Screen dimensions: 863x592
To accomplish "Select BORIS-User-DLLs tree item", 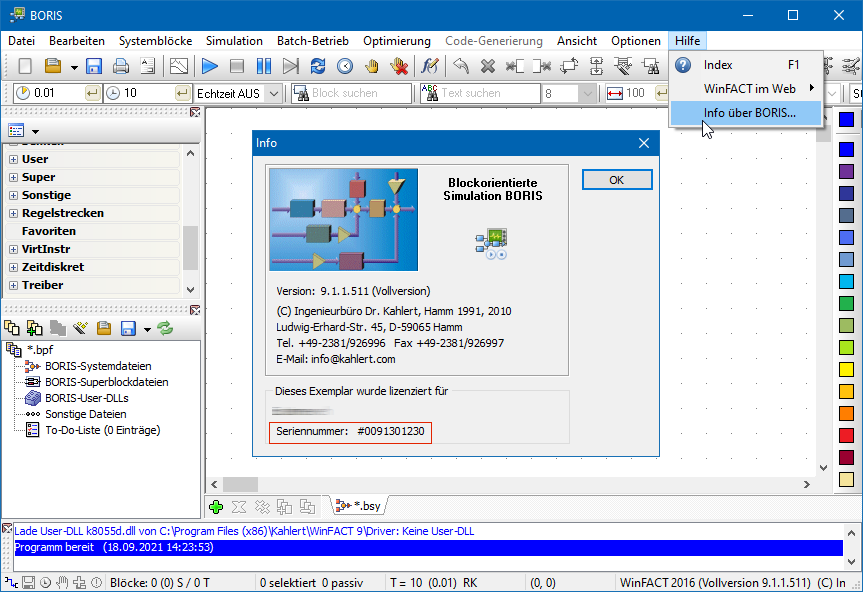I will 87,398.
